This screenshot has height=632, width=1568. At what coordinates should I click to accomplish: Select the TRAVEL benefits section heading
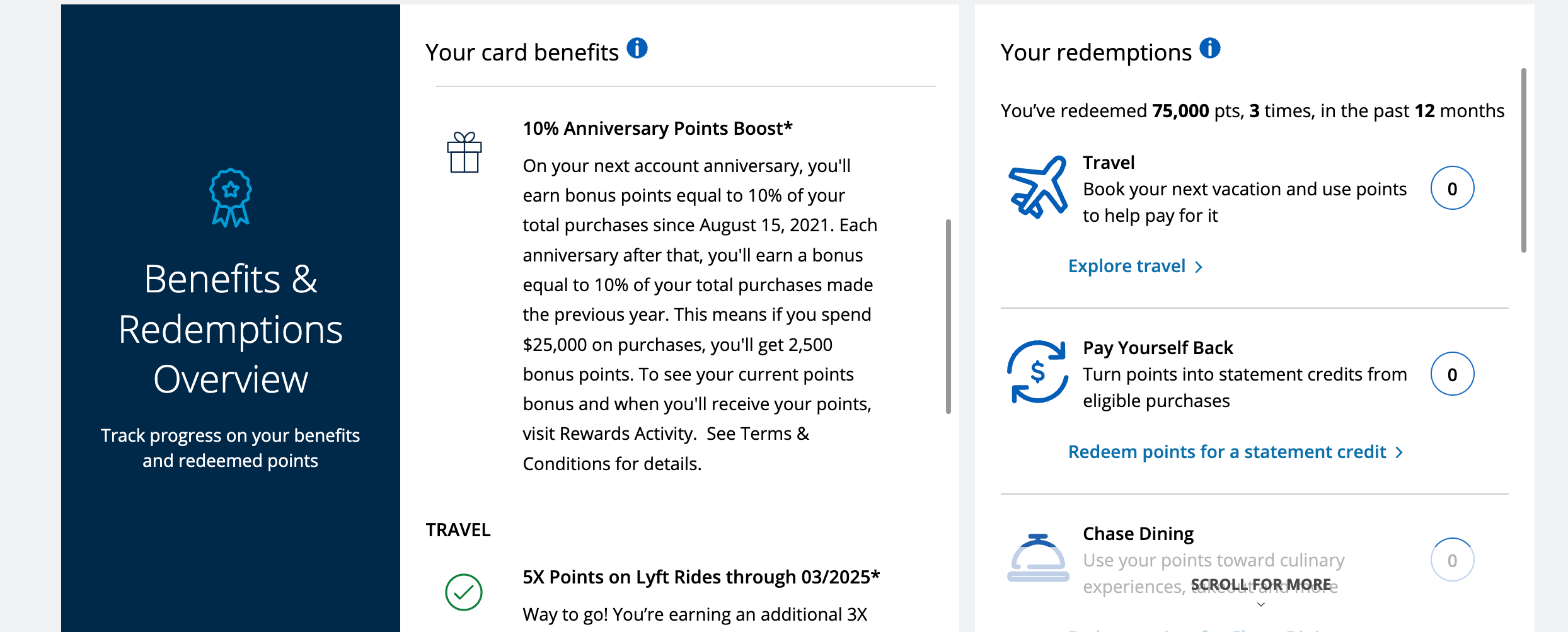pyautogui.click(x=458, y=530)
